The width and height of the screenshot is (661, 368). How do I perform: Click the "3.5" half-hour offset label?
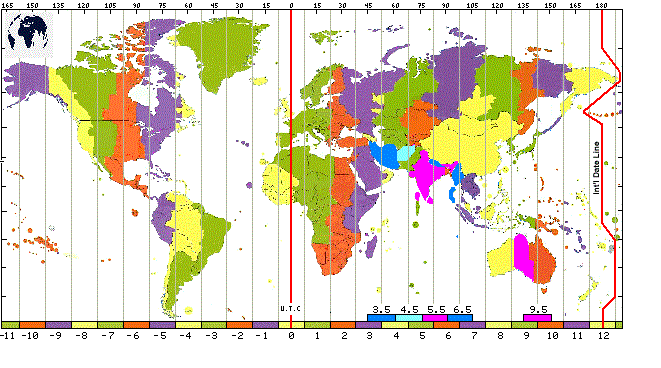pos(382,310)
